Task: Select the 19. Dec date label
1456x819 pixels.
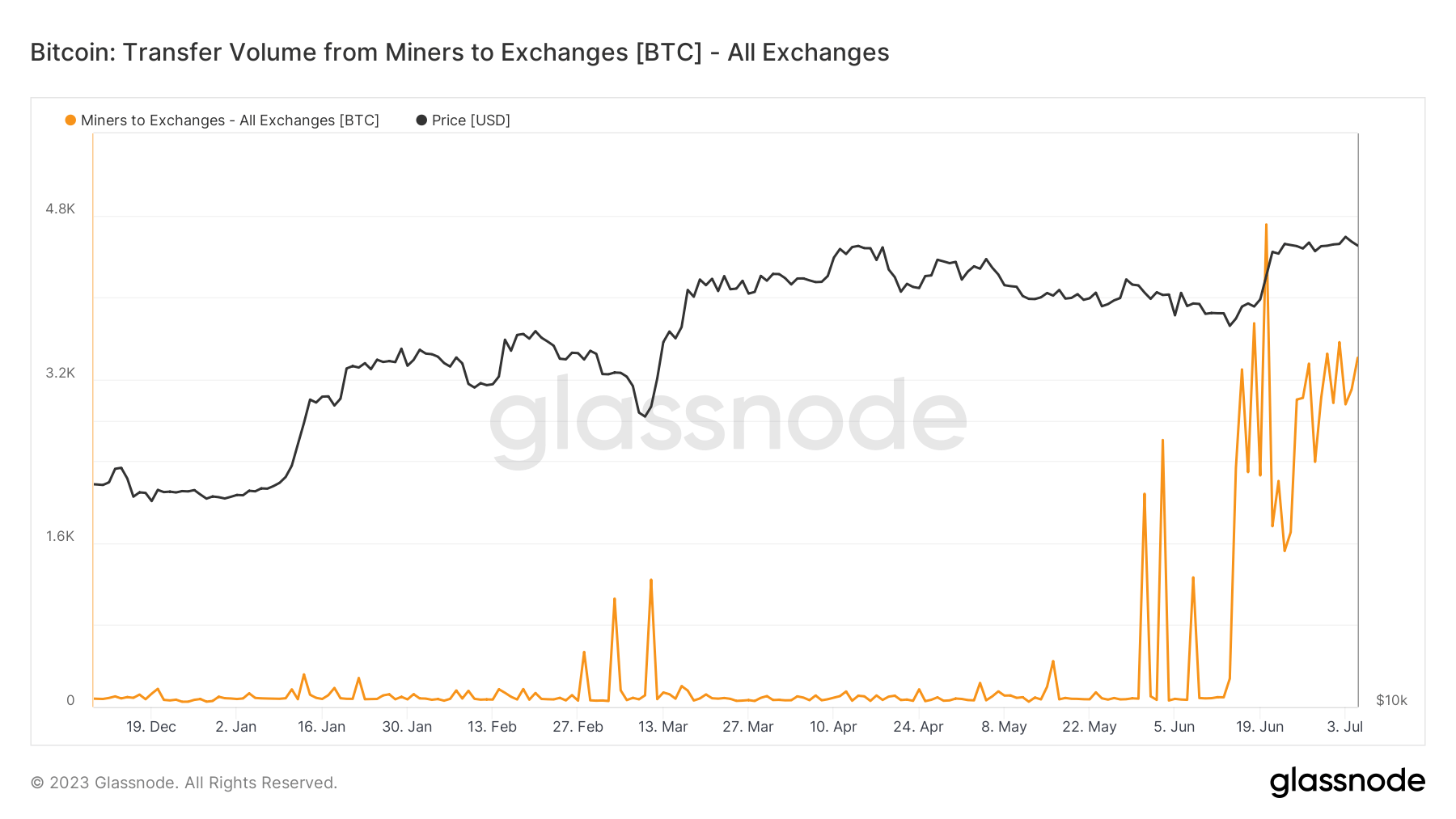Action: [x=151, y=727]
